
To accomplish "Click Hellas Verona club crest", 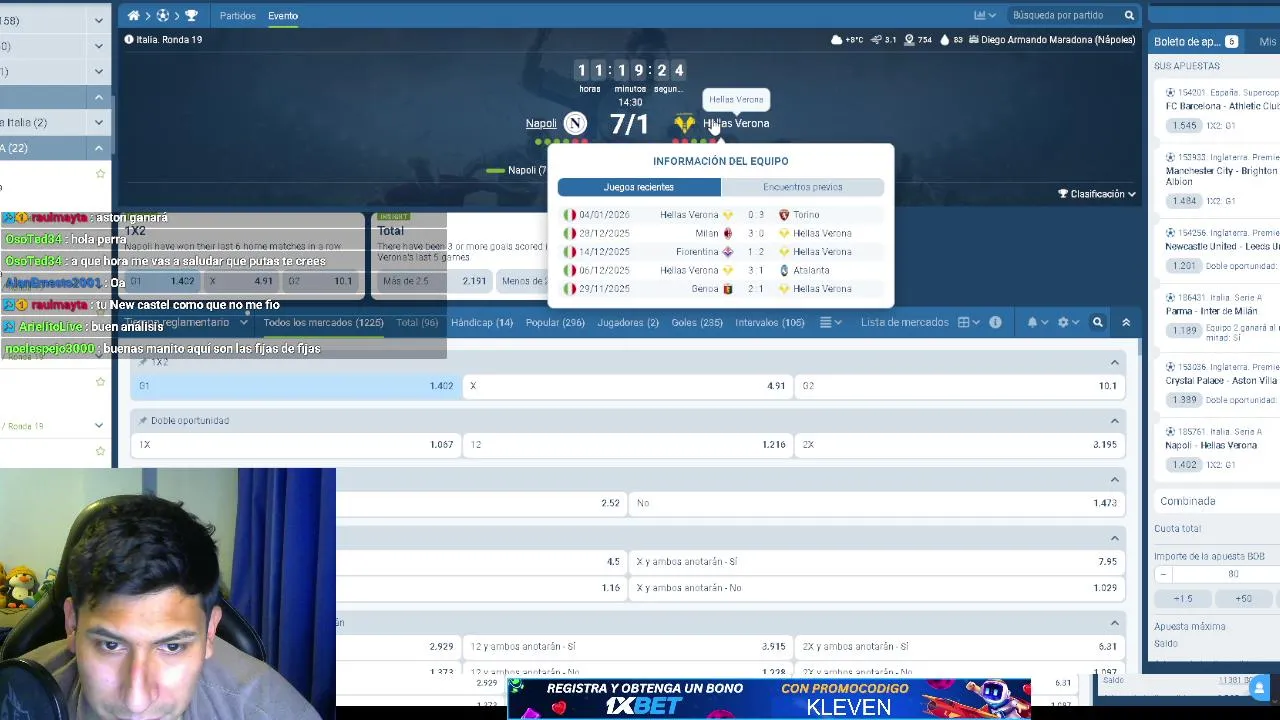I will 684,123.
